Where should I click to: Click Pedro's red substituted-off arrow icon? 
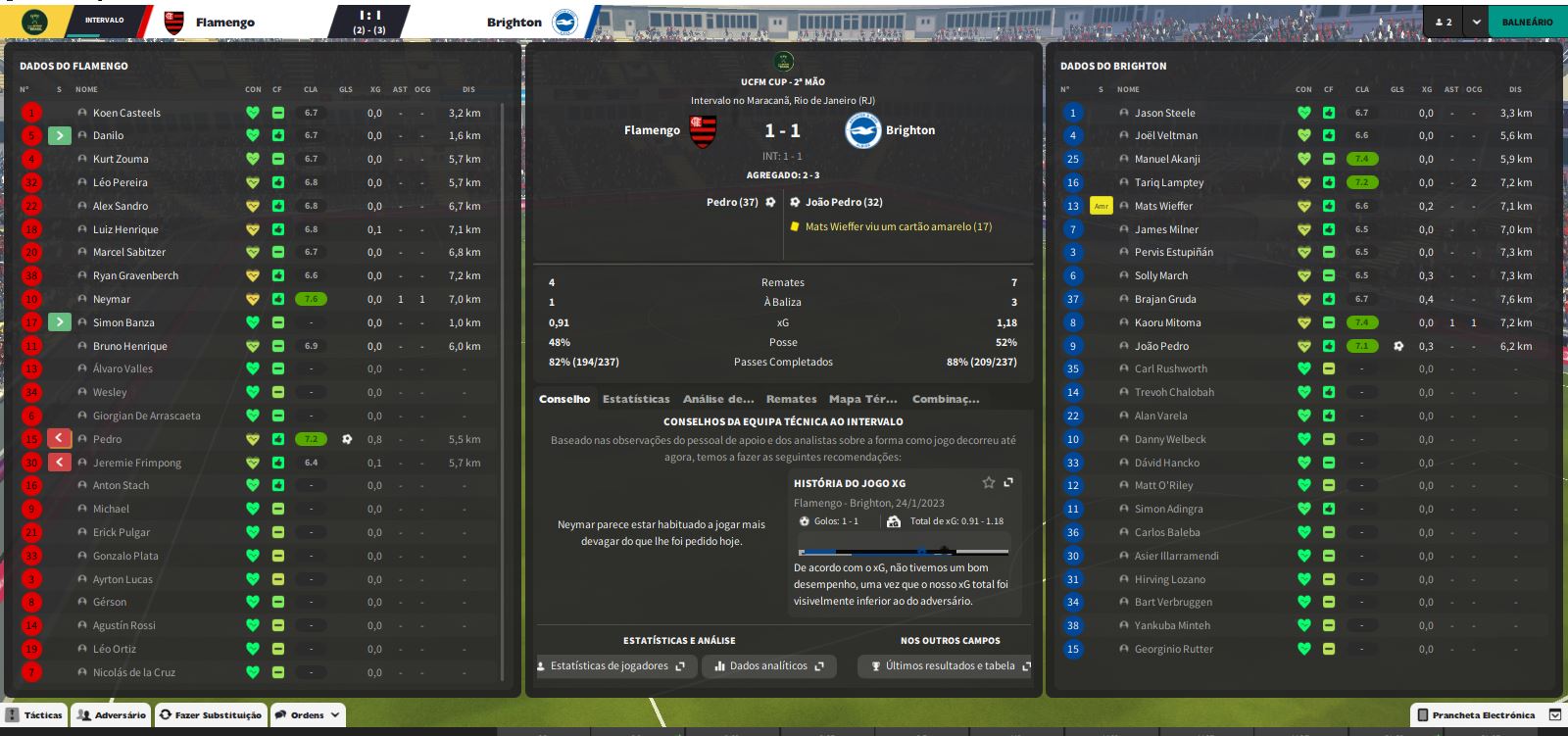[x=59, y=439]
